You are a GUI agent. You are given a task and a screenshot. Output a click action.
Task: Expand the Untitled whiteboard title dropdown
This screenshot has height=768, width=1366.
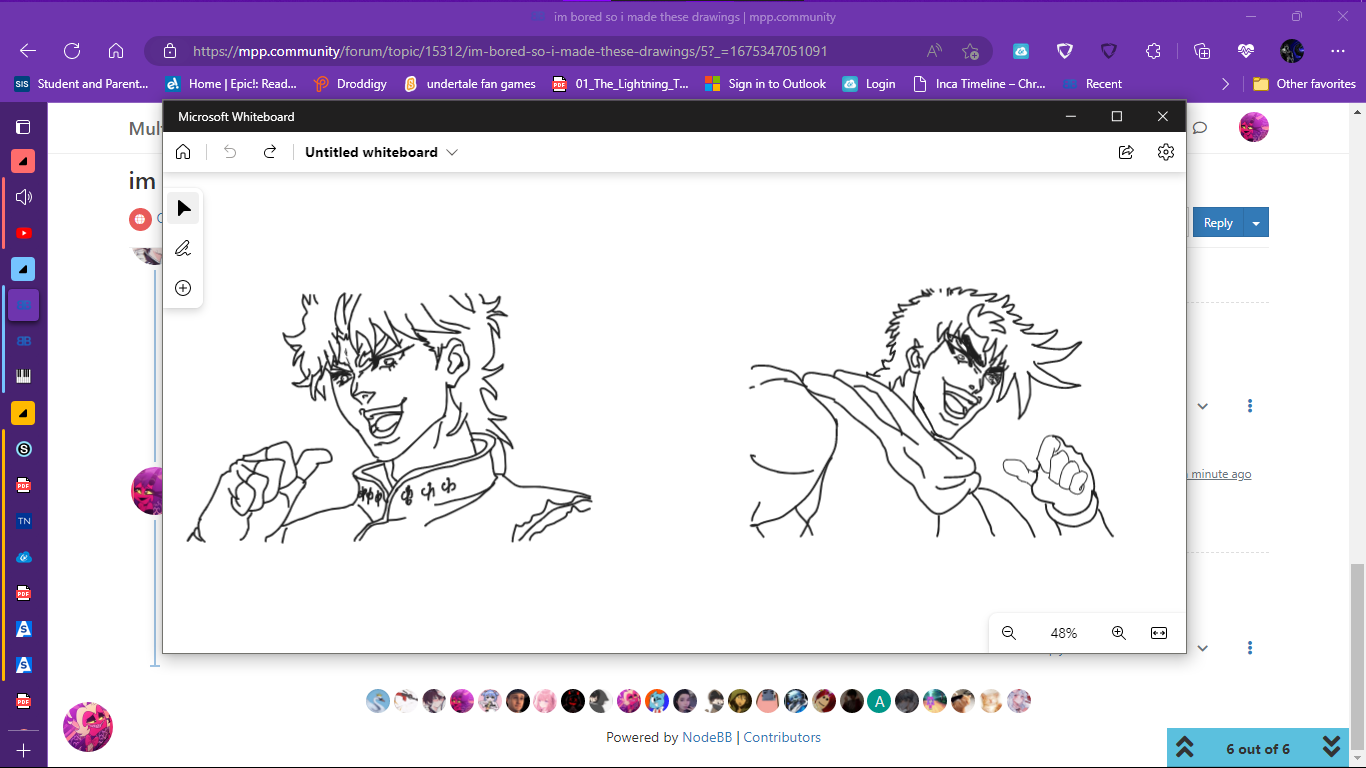tap(452, 152)
